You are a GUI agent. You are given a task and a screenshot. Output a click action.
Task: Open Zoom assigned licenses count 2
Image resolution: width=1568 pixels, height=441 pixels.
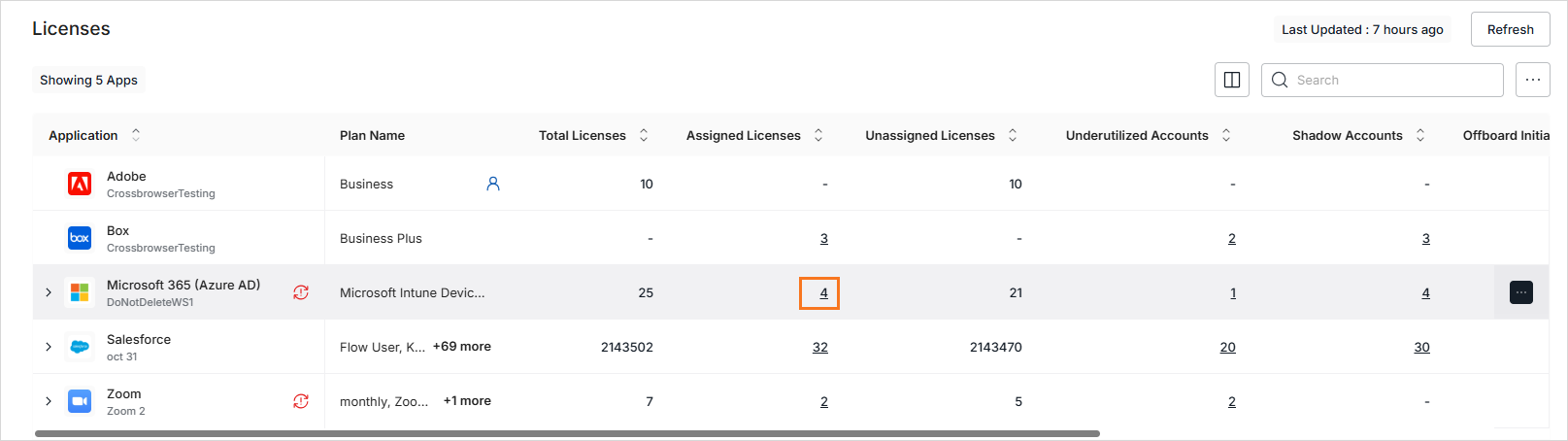coord(824,401)
